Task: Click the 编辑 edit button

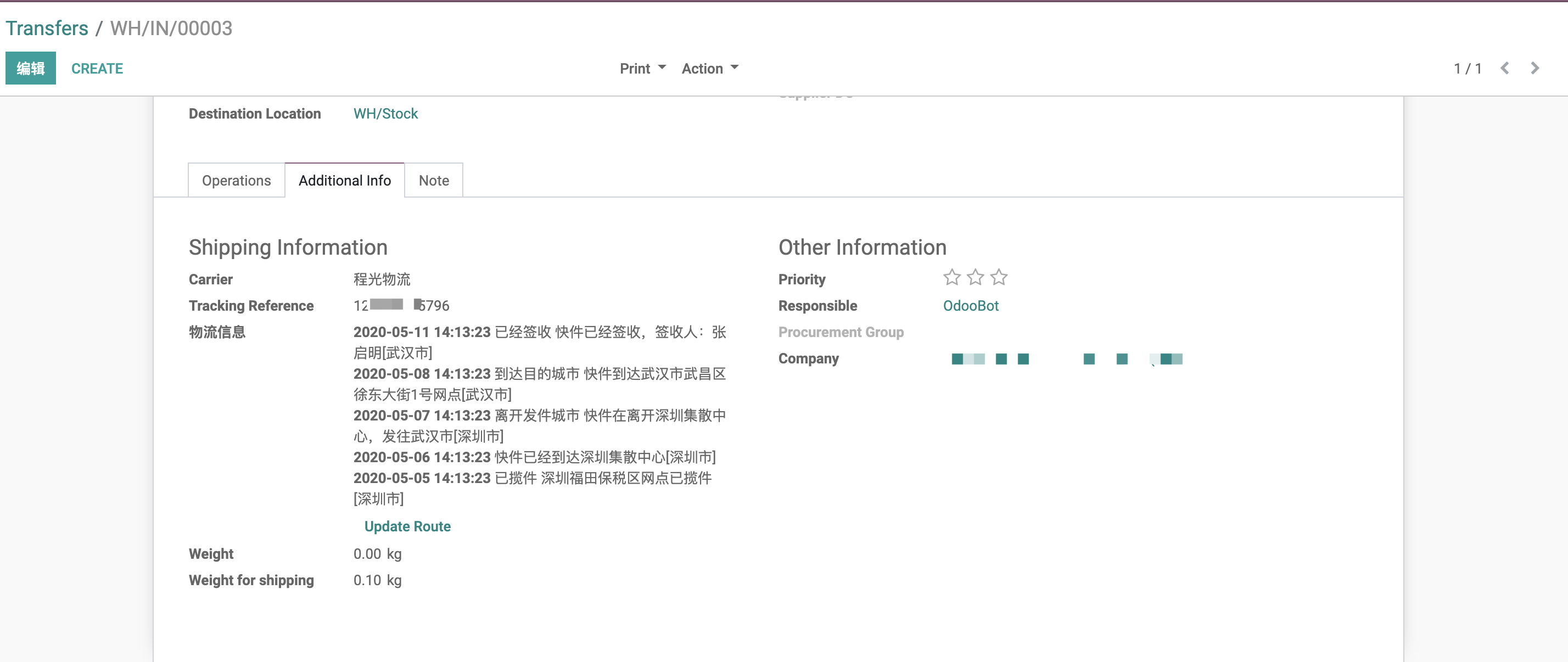Action: tap(30, 68)
